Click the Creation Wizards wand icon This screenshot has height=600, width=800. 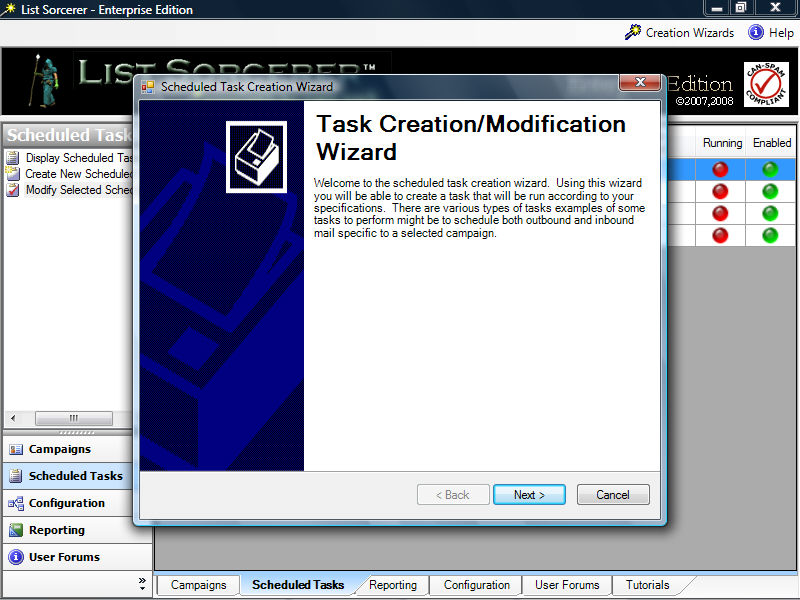click(632, 32)
